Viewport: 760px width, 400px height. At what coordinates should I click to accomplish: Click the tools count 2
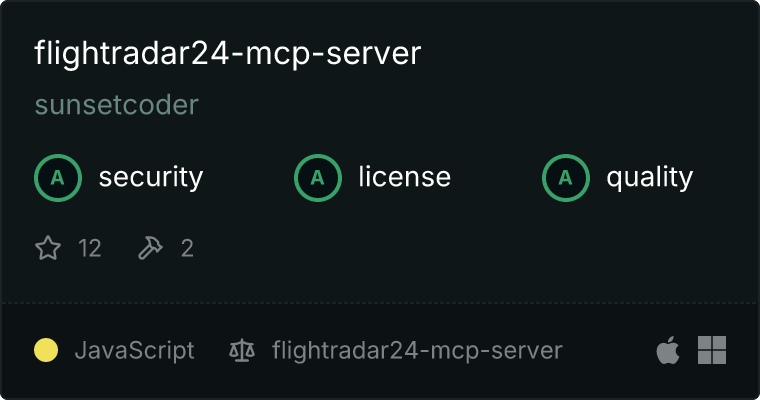tap(187, 248)
